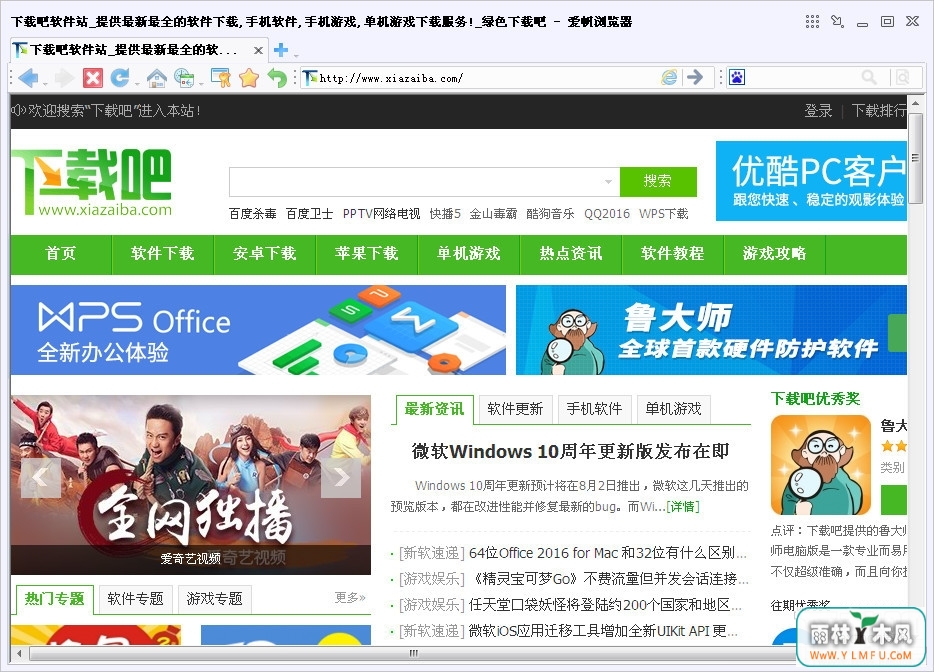Click the green 搜索 button

pos(658,182)
